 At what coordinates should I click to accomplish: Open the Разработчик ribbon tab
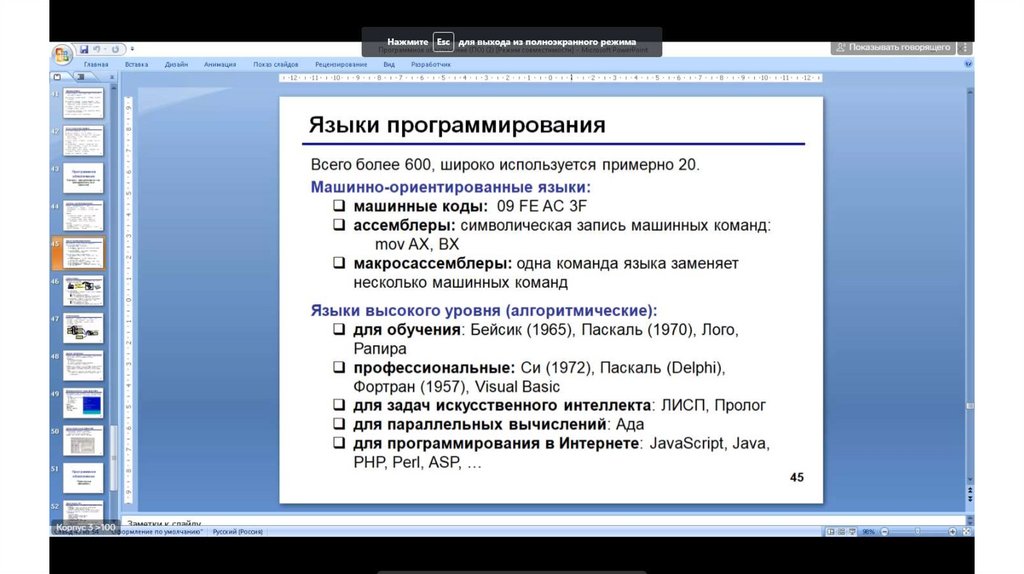[431, 65]
